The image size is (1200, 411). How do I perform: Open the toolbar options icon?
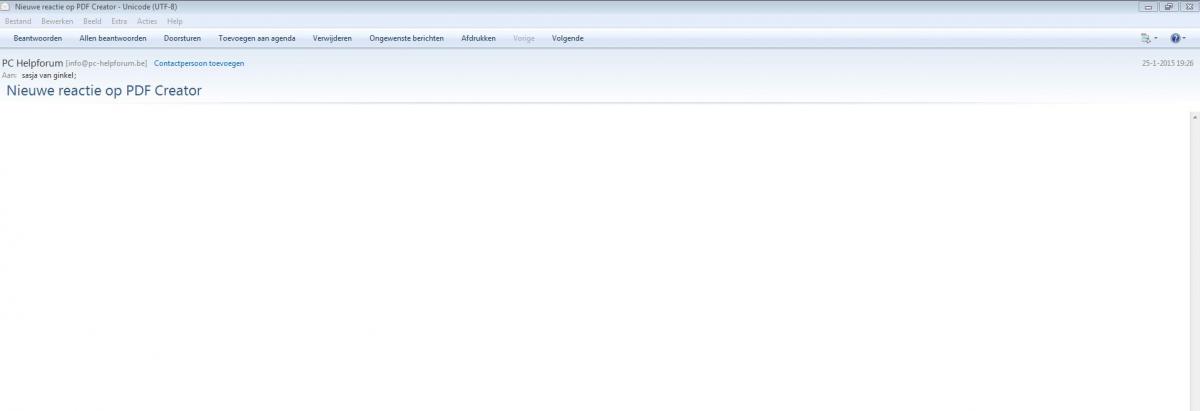coord(1146,38)
